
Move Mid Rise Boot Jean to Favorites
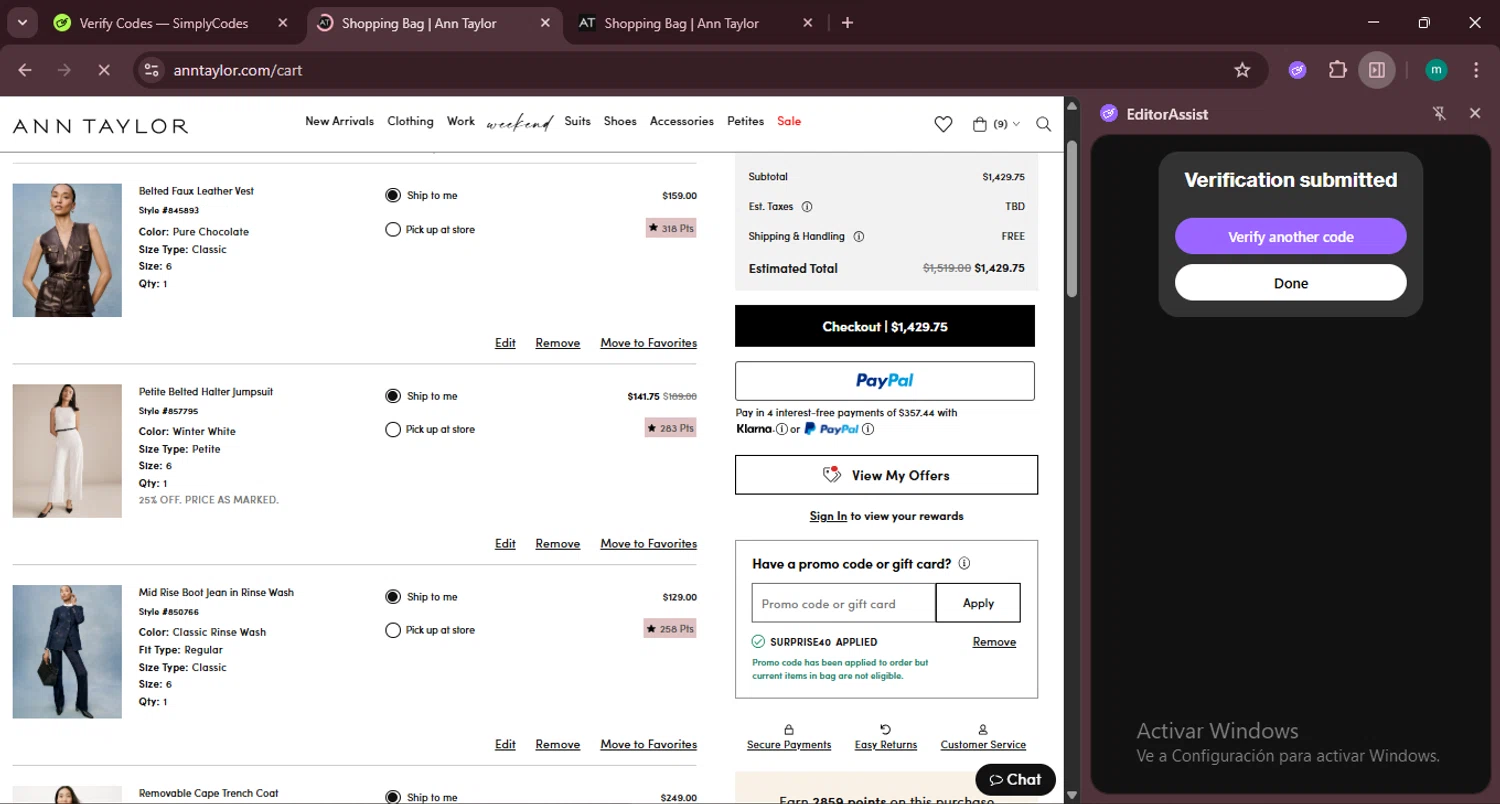pos(648,744)
